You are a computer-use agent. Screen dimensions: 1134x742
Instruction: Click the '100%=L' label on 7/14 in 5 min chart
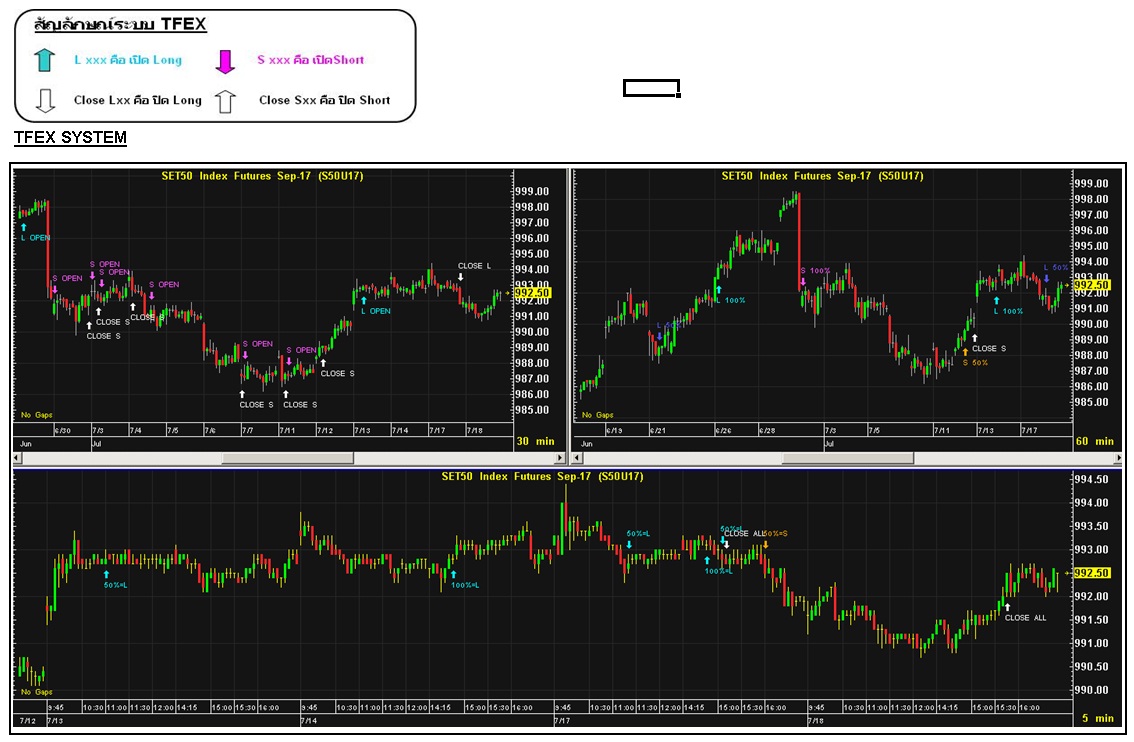[x=465, y=585]
